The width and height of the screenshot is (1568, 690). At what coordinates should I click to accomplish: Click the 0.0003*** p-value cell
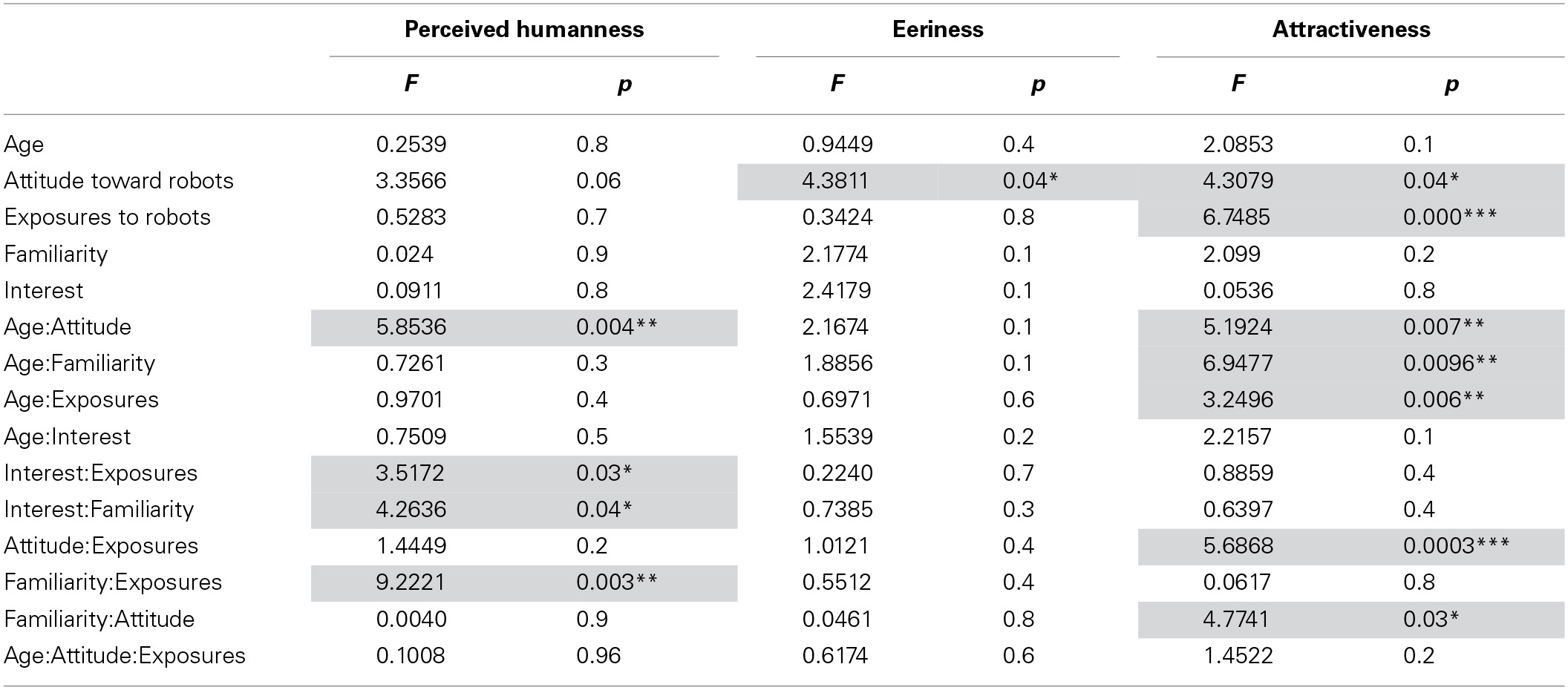coord(1456,546)
